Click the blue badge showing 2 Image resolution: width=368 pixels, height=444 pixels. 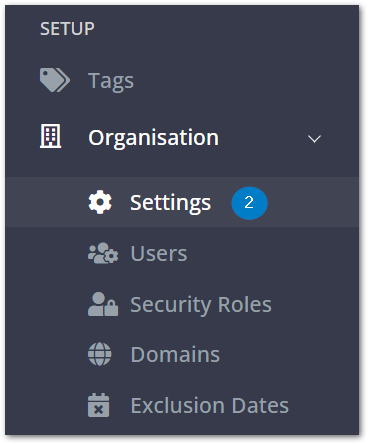point(249,203)
